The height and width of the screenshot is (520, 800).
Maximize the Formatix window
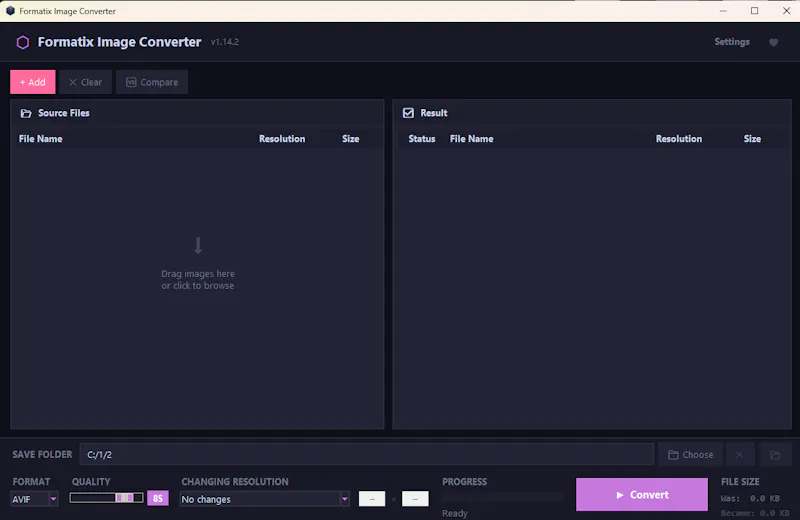pos(755,11)
